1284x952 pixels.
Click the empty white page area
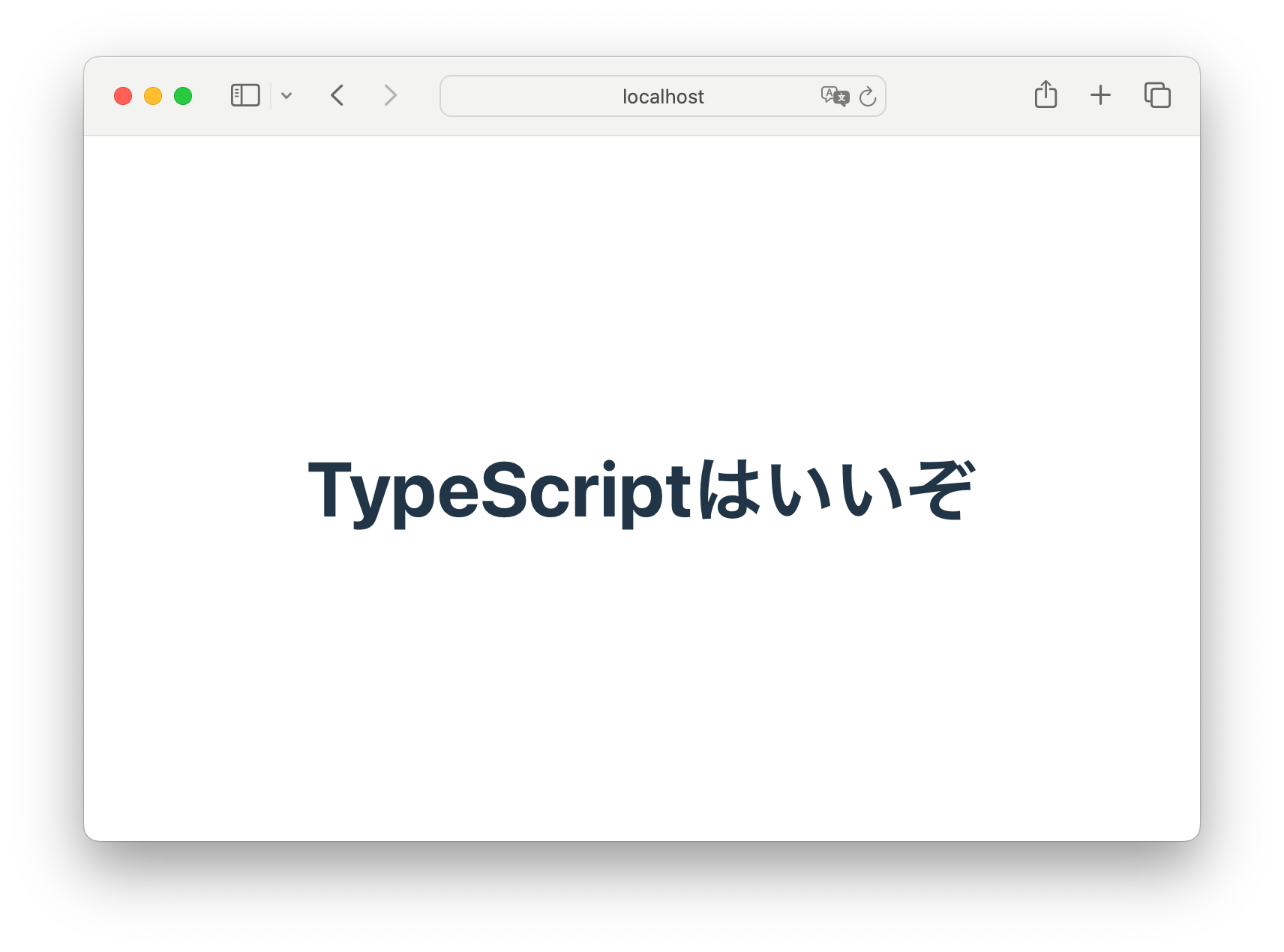tap(642, 712)
